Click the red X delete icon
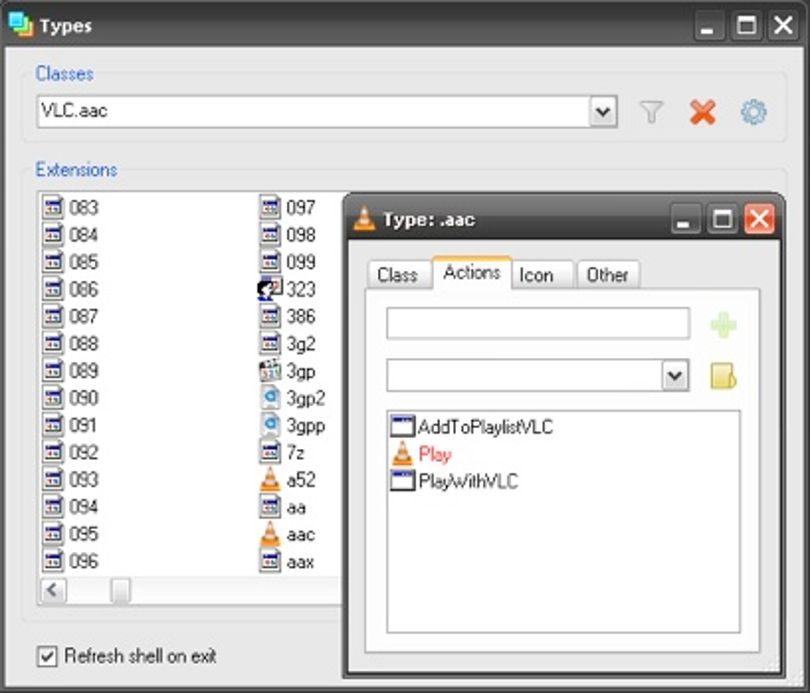The image size is (810, 693). [x=703, y=112]
